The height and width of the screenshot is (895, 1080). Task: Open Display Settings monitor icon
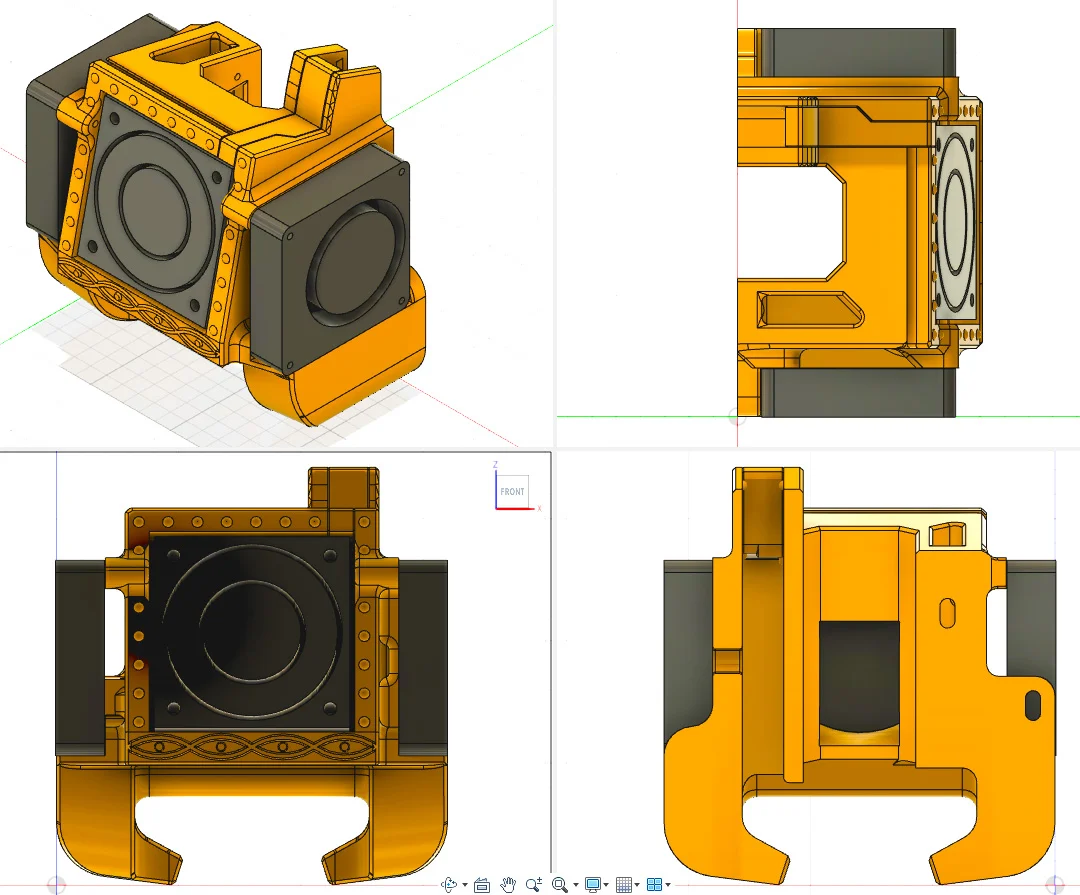coord(592,885)
